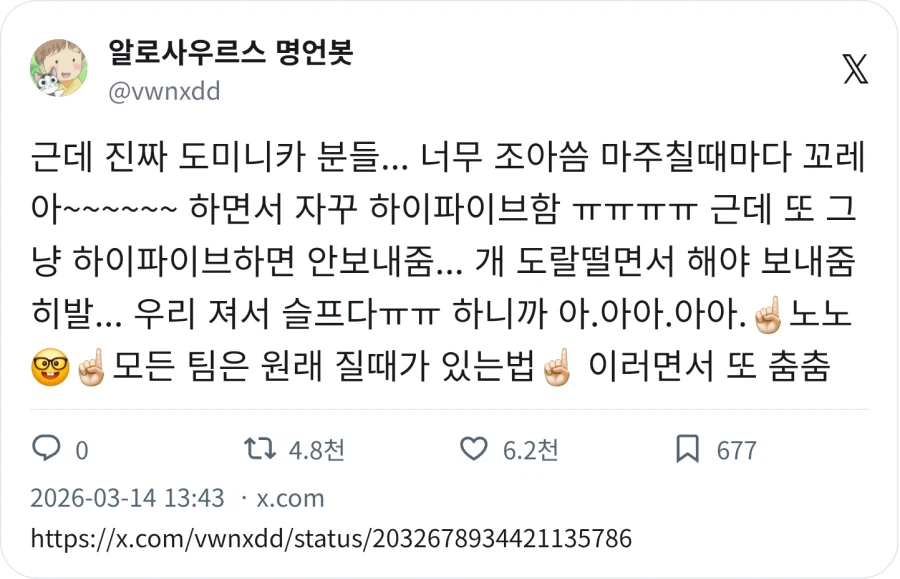
Task: Click the reply count showing 0
Action: [82, 451]
